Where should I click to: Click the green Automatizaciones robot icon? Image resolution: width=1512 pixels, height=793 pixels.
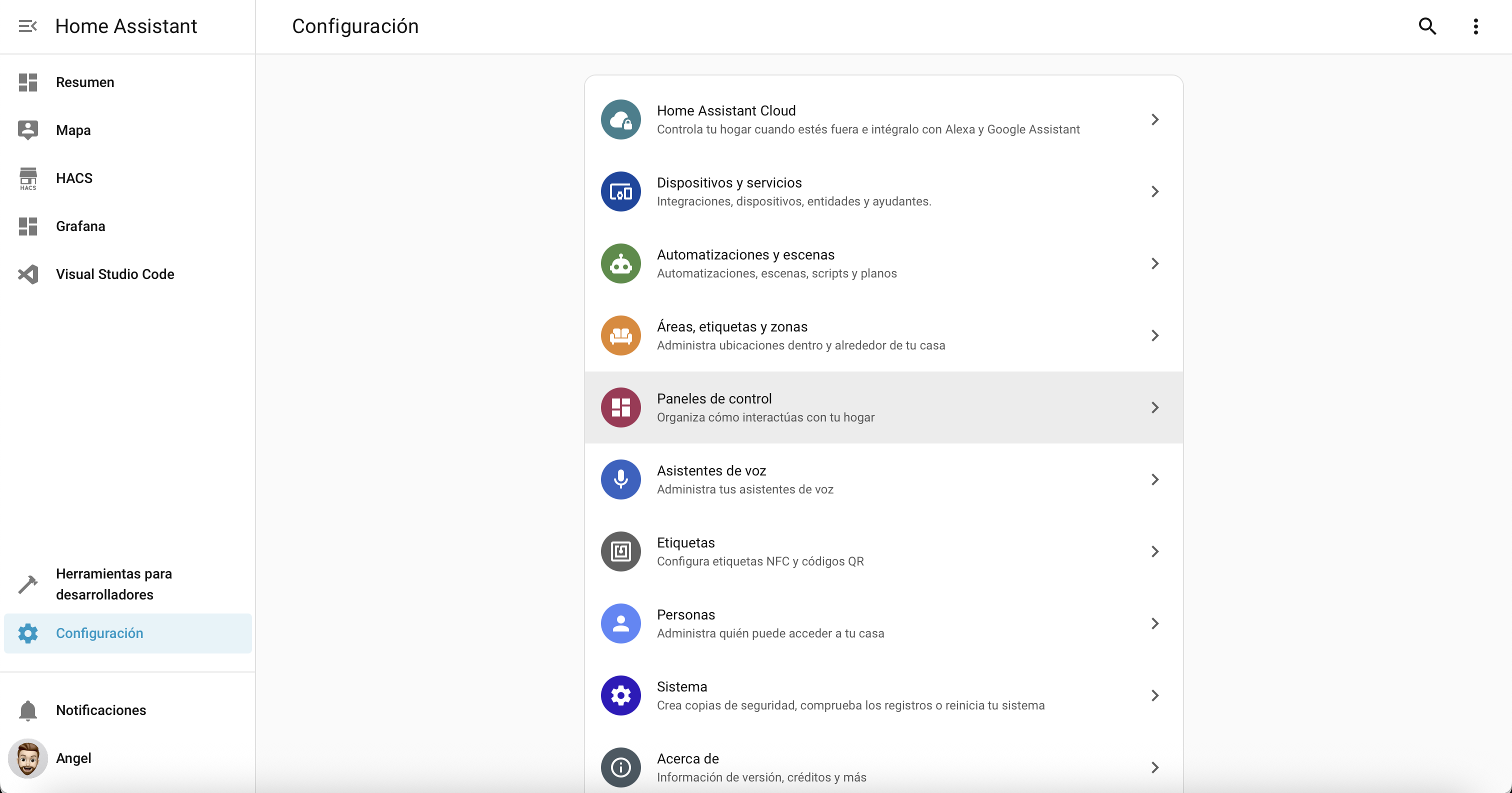point(620,263)
